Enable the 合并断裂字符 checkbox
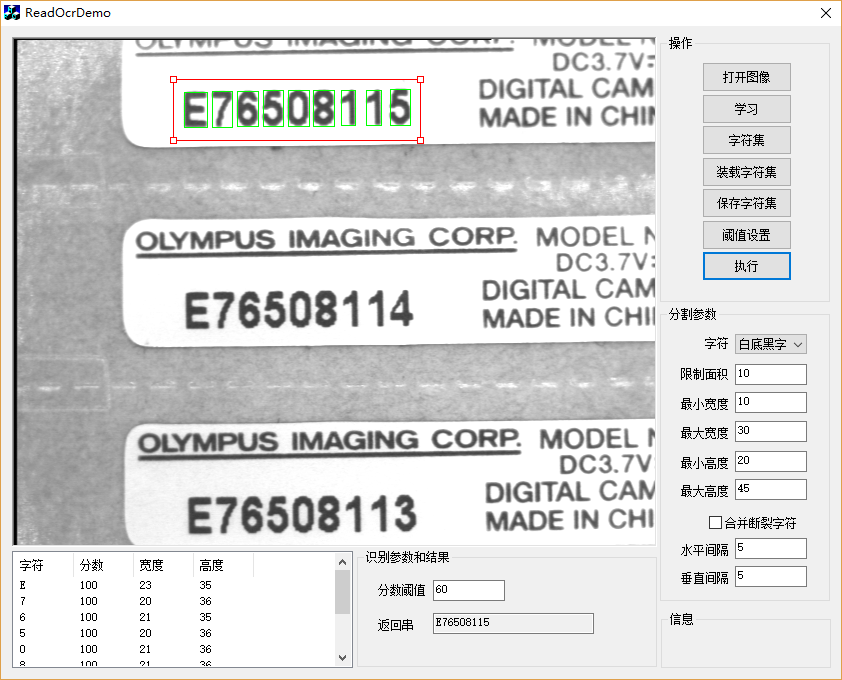 715,523
